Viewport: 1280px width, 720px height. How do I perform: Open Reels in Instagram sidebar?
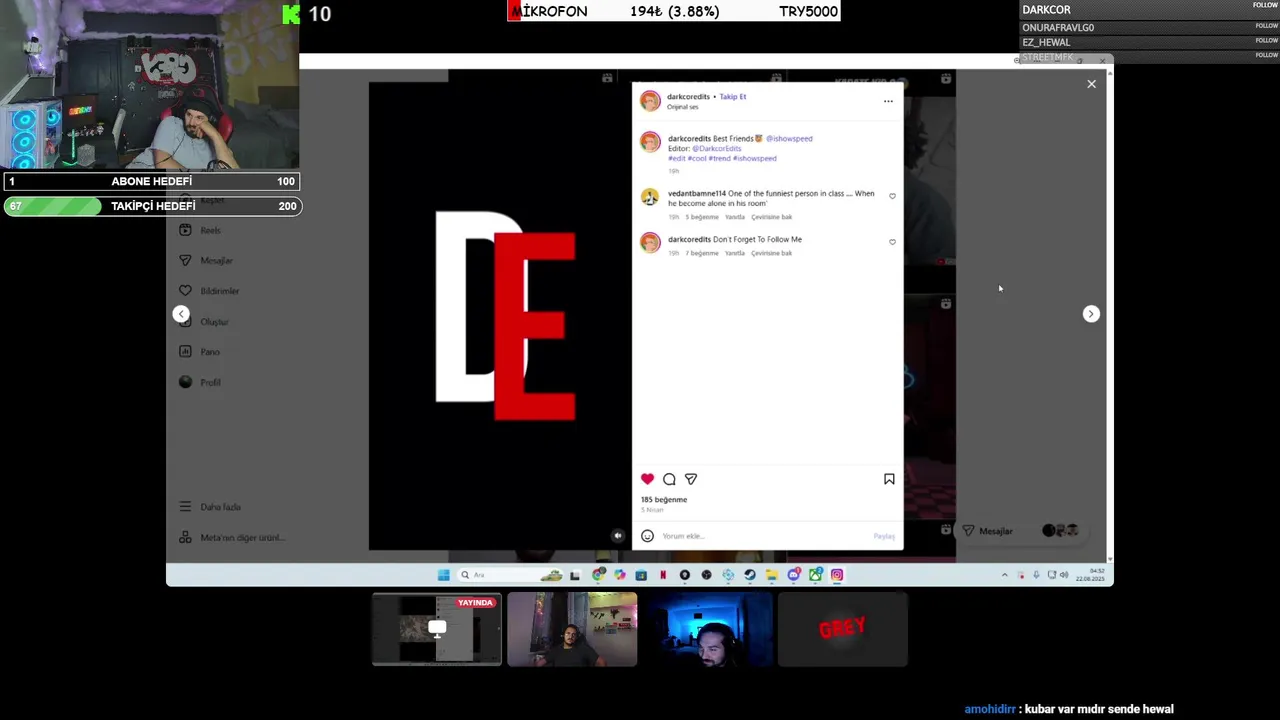point(199,230)
